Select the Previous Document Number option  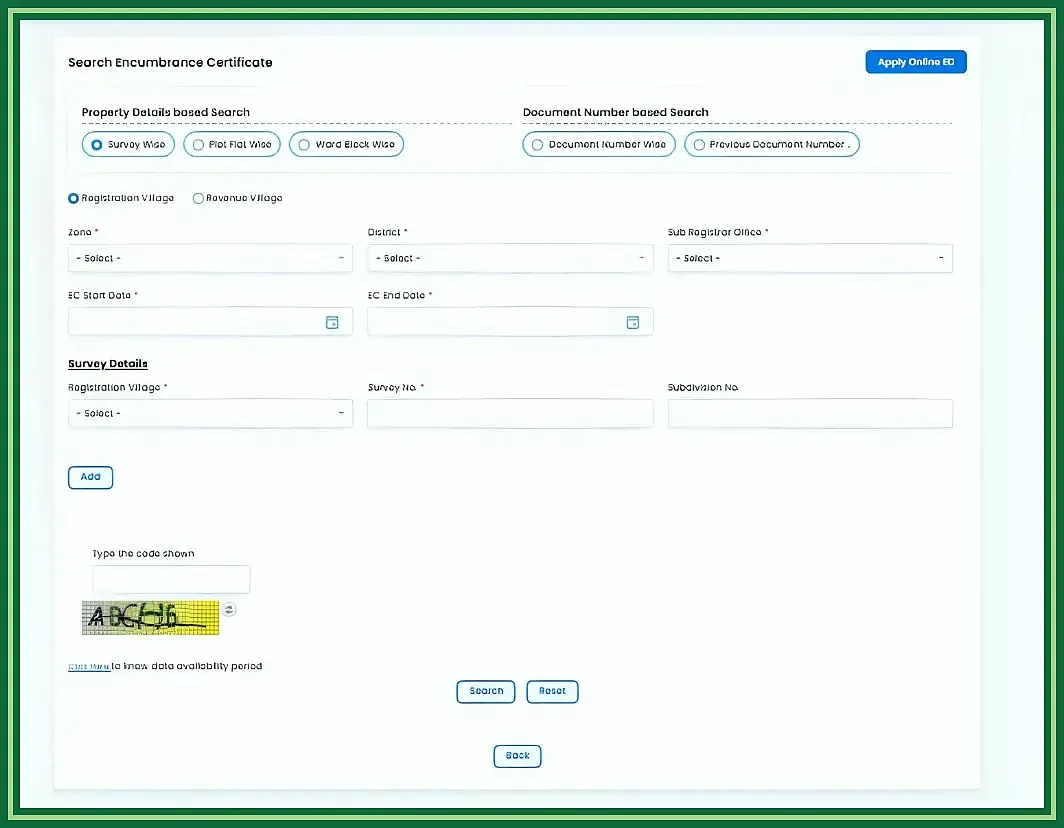tap(772, 144)
